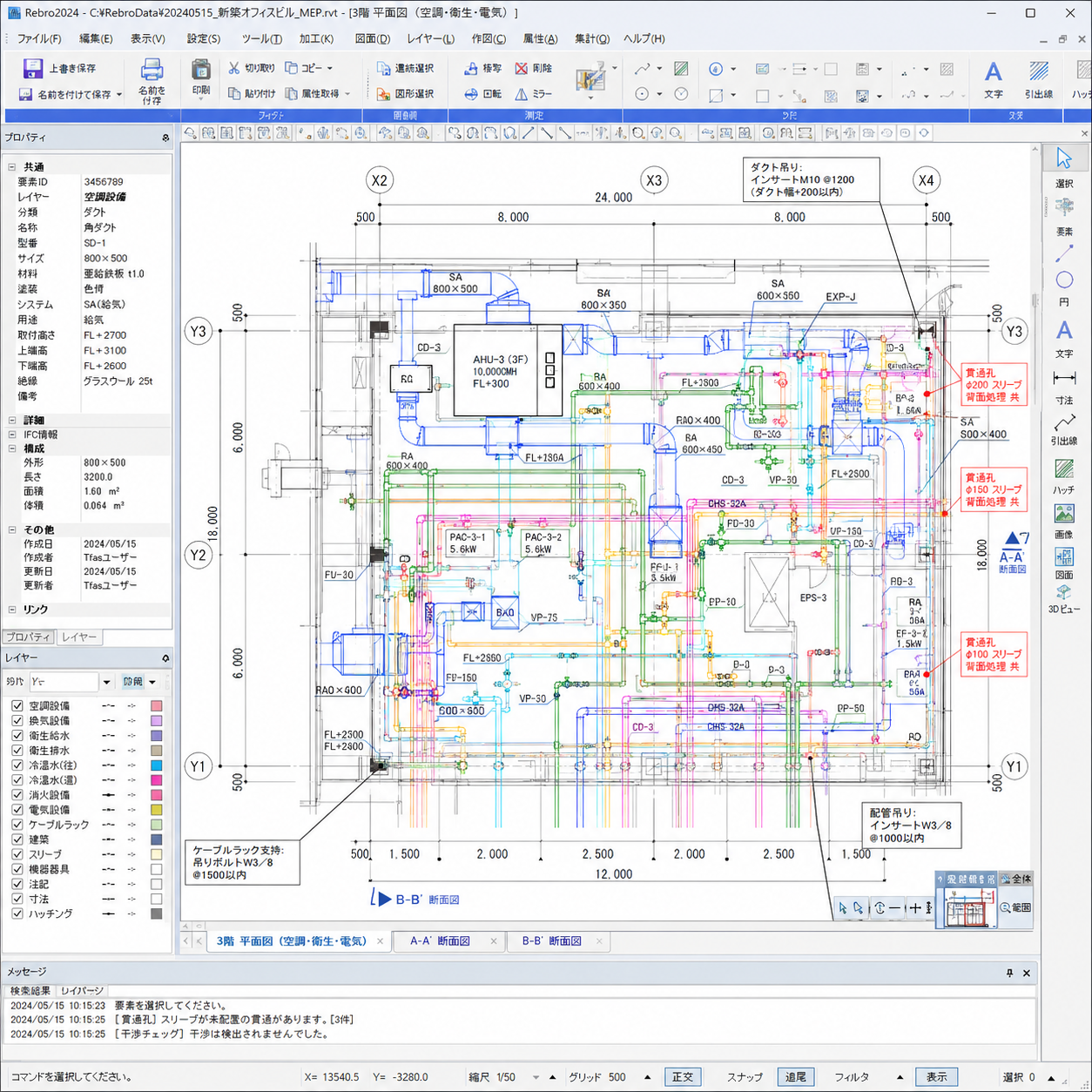The image size is (1092, 1092).
Task: Open the 縮尺 1/50 scale dropdown
Action: point(536,1077)
